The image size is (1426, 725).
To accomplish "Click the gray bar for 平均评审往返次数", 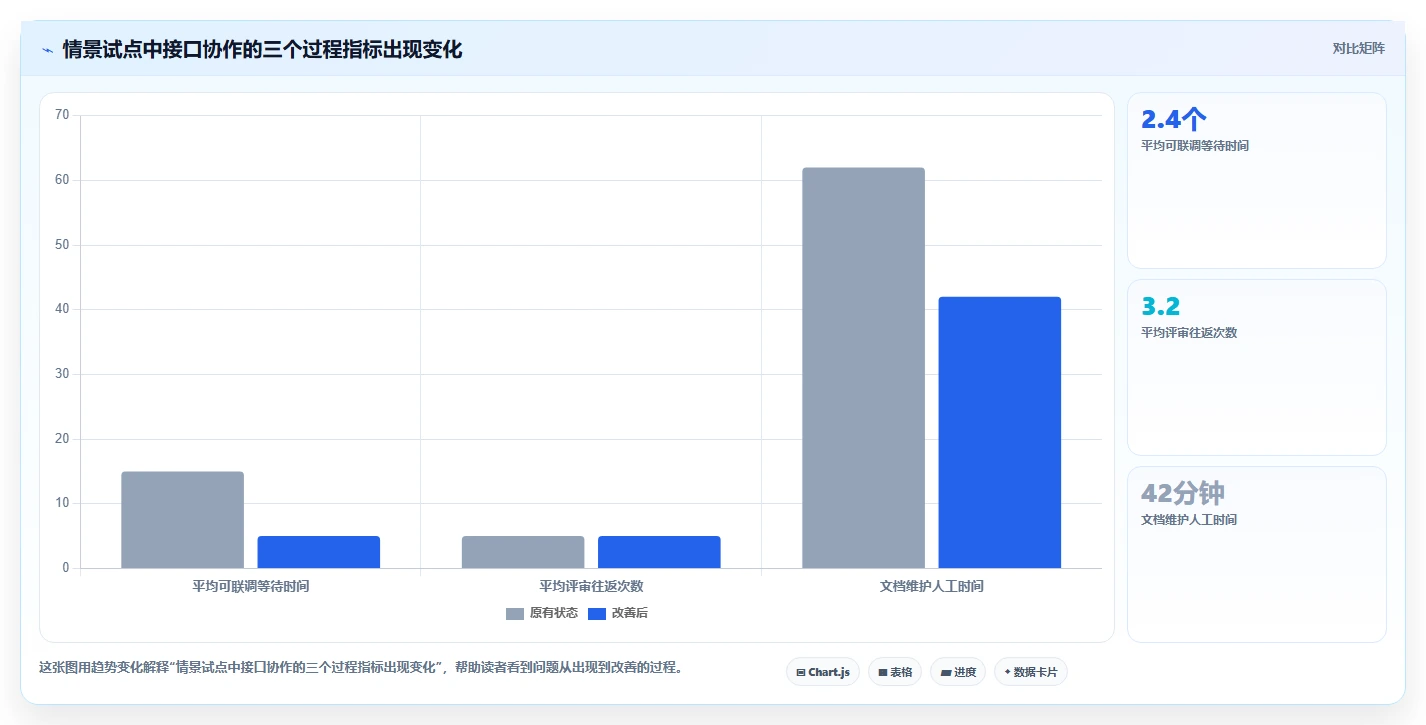I will 523,552.
